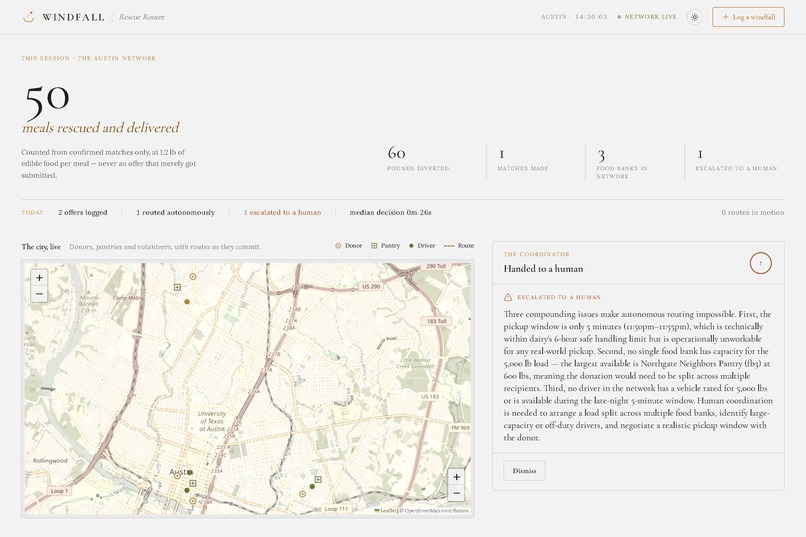806x537 pixels.
Task: Select the green driver dot next to the Austin label
Action: 190,472
